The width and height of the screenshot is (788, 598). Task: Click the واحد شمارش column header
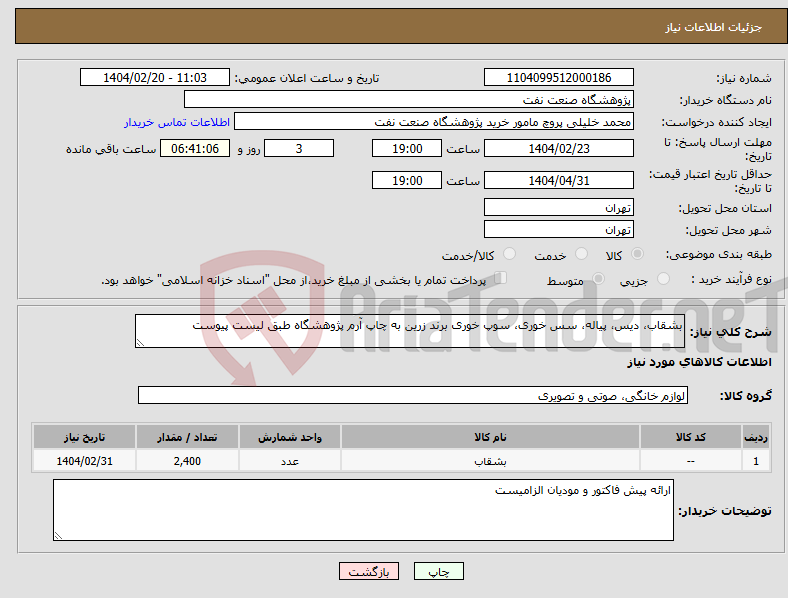pos(290,437)
